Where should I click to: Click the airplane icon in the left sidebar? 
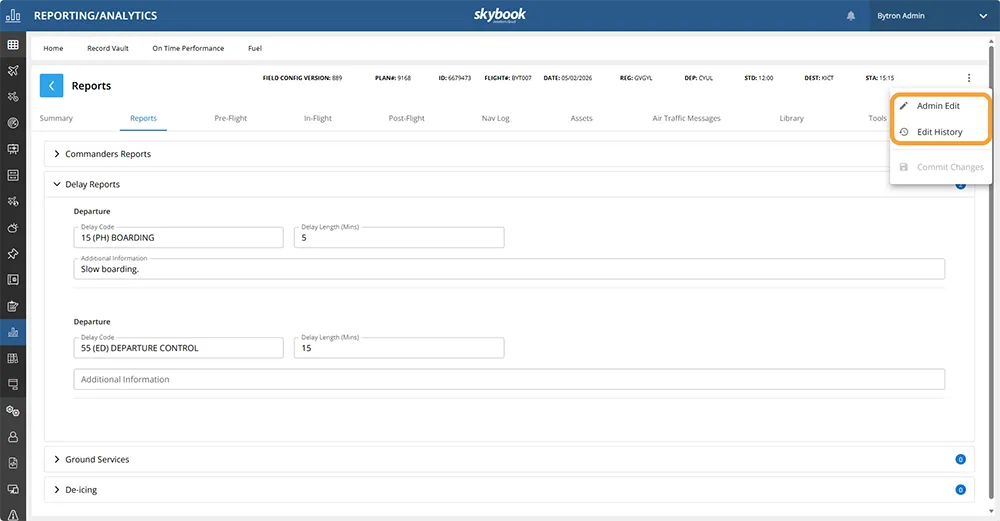click(13, 71)
